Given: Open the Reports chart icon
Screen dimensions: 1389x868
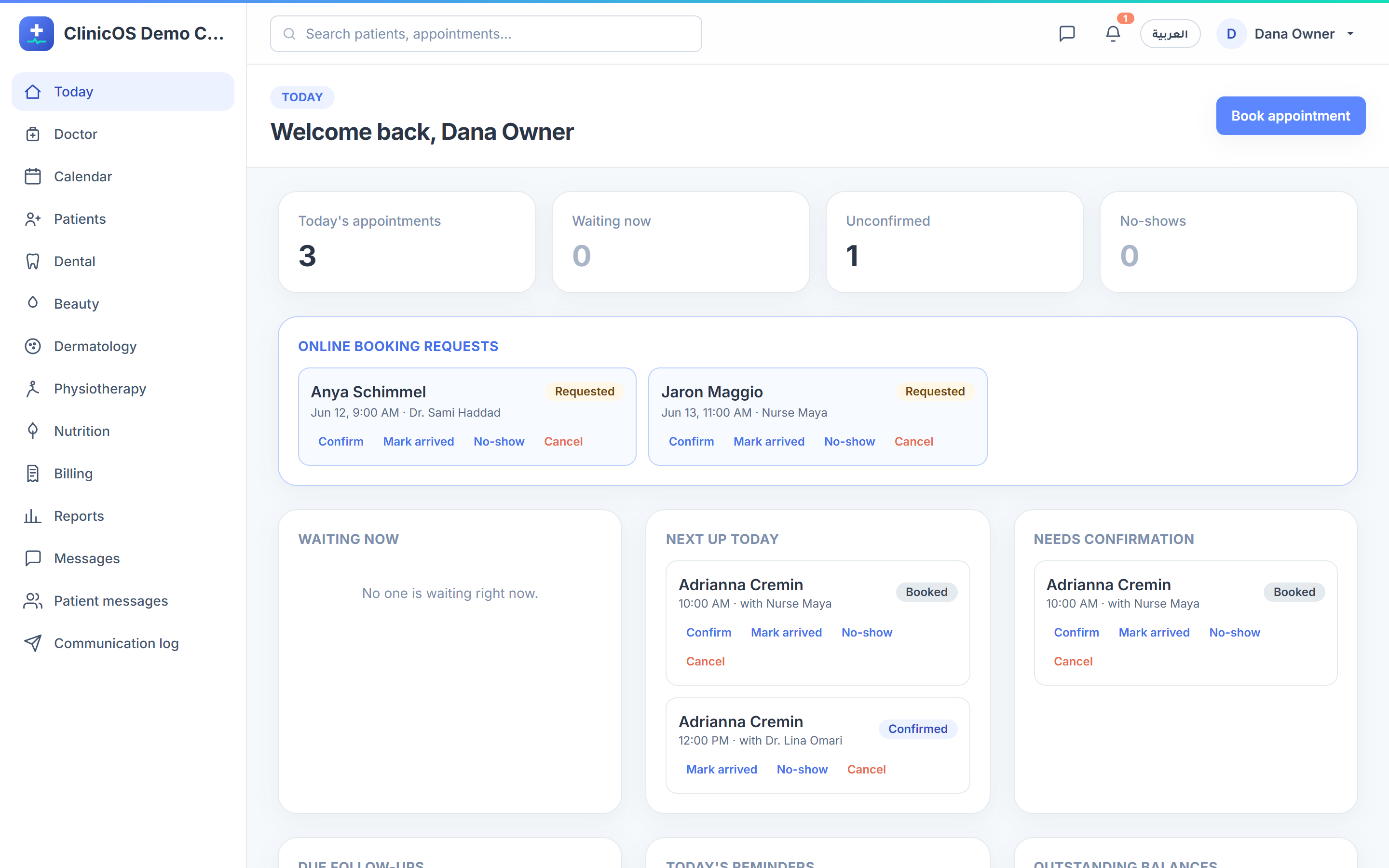Looking at the screenshot, I should 33,516.
